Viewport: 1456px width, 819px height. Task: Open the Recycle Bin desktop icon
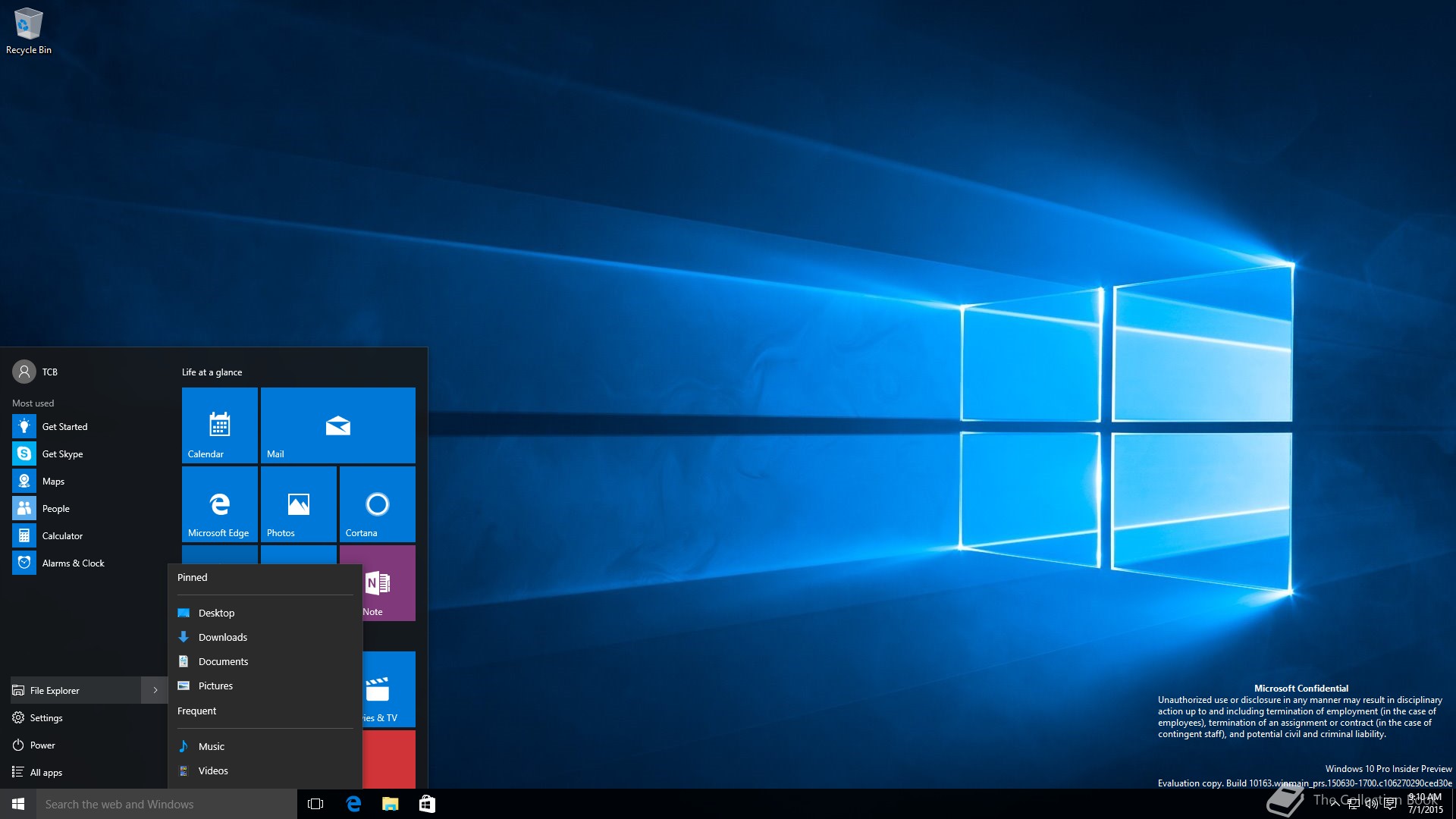click(x=29, y=31)
